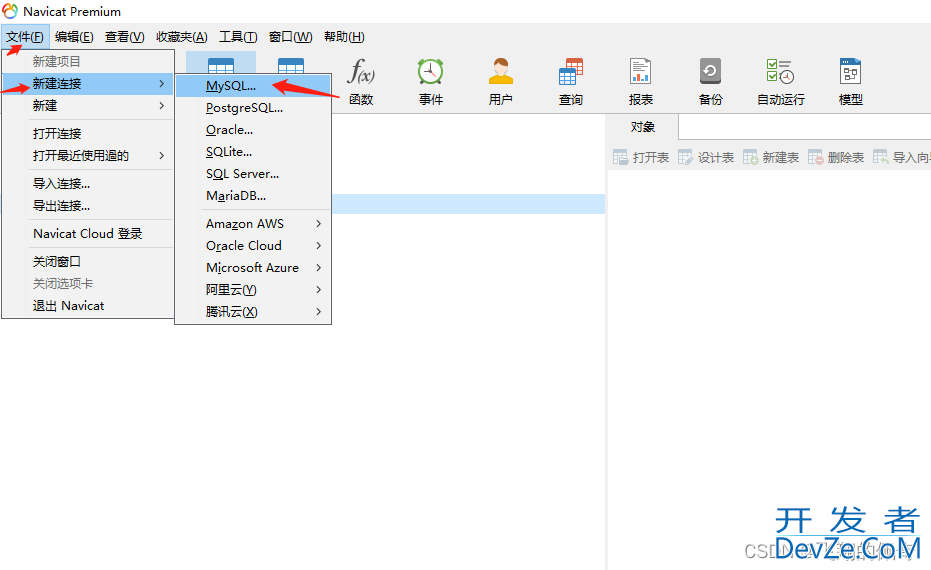Open the 工具(T) menu in menu bar

pyautogui.click(x=238, y=37)
